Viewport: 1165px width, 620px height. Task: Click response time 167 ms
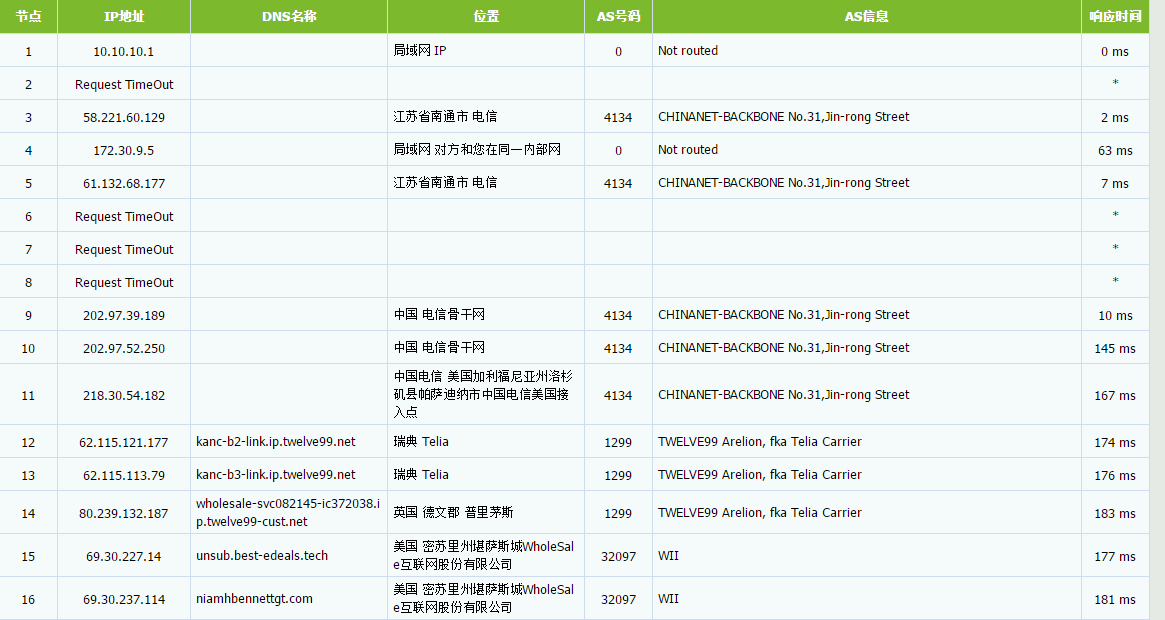[x=1115, y=395]
